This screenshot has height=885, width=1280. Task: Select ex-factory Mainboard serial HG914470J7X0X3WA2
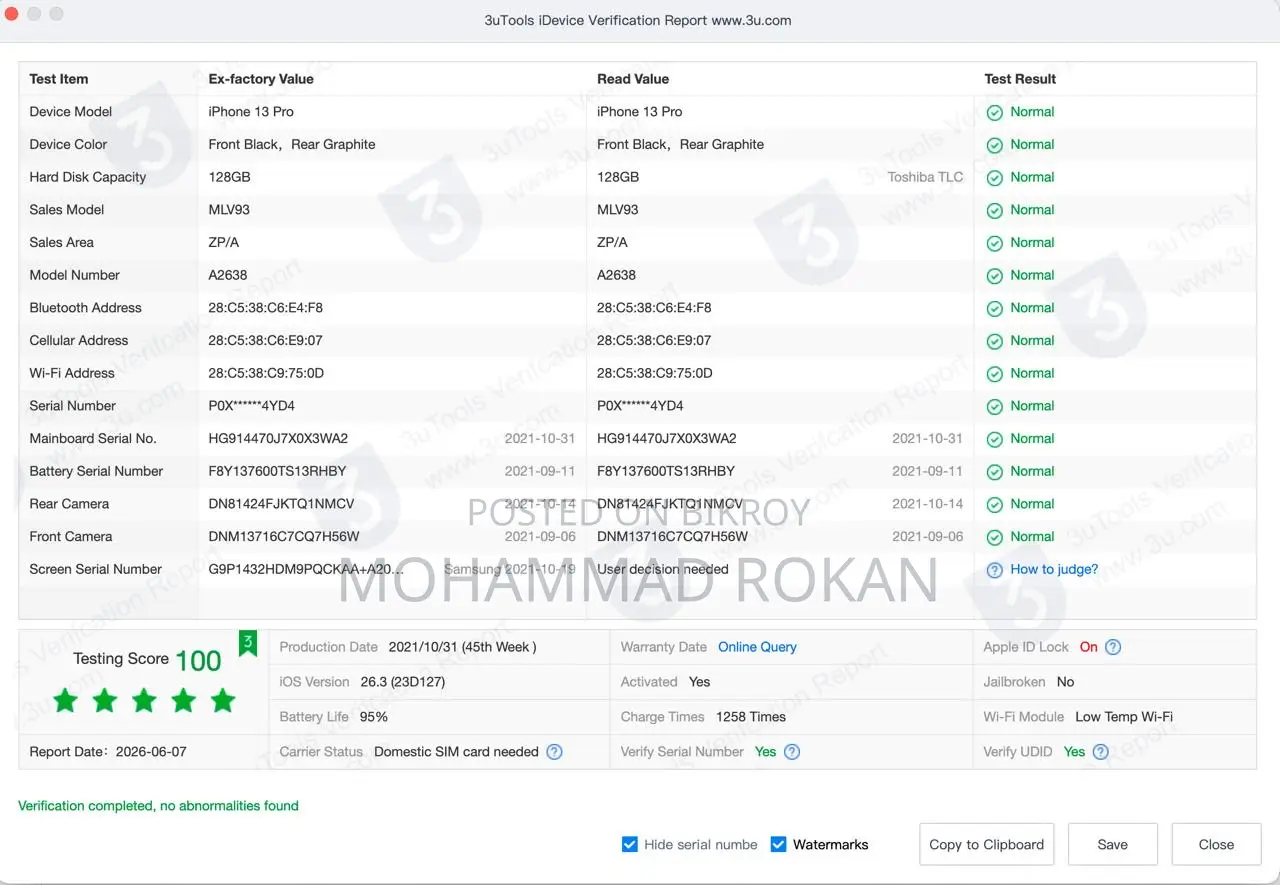coord(278,438)
